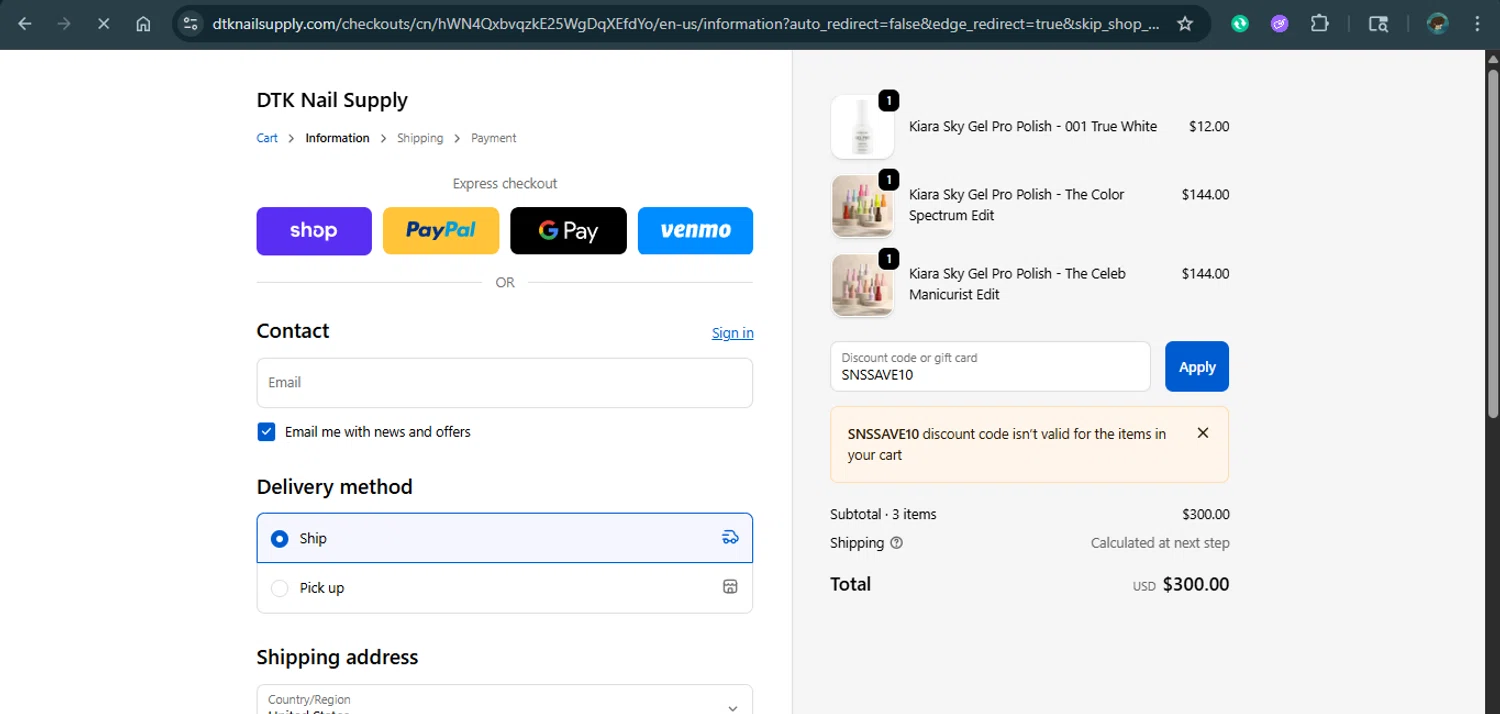Click the browser back arrow
Image resolution: width=1500 pixels, height=714 pixels.
[25, 24]
